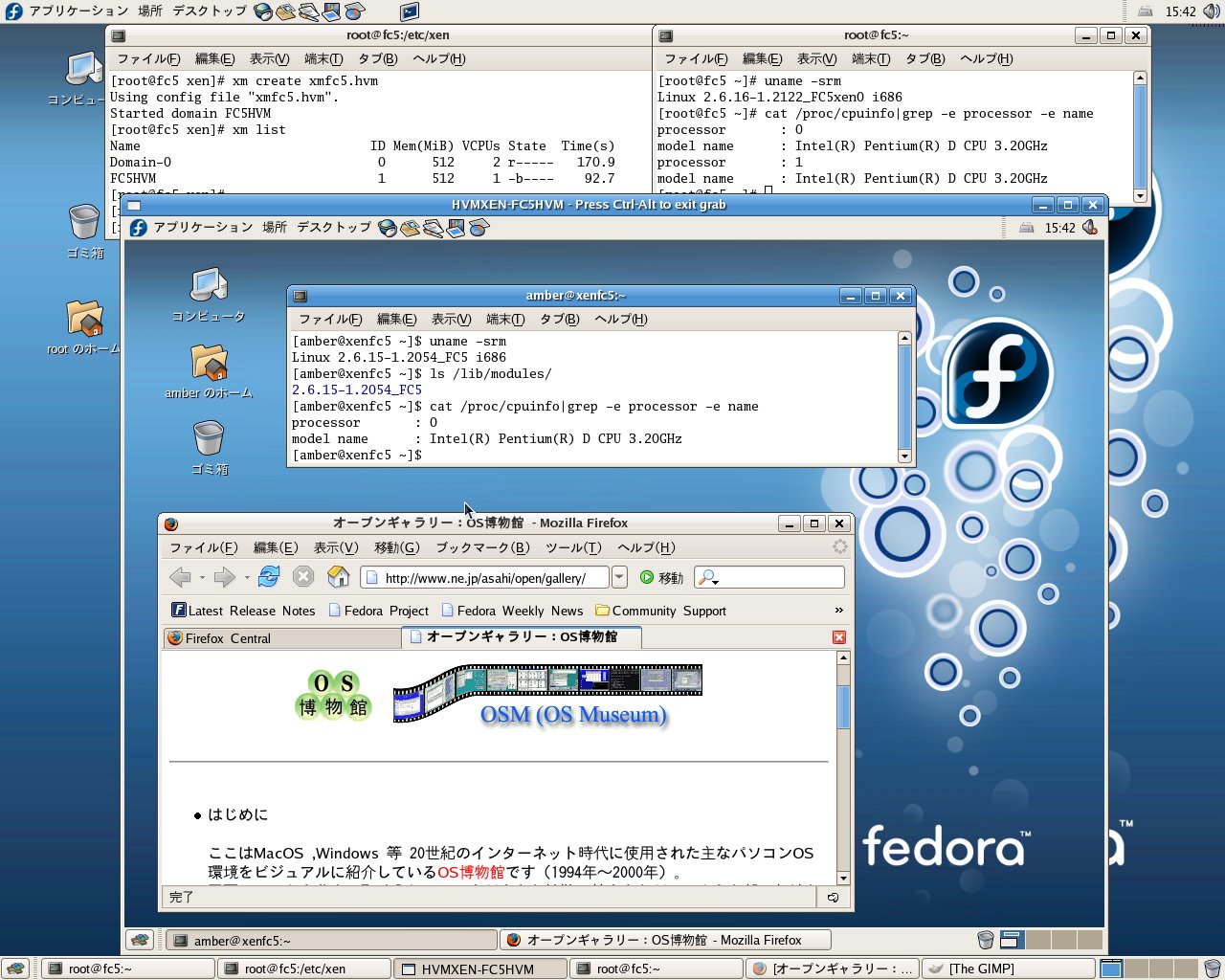Switch to first host workspace
This screenshot has width=1225, height=980.
pyautogui.click(x=1110, y=969)
